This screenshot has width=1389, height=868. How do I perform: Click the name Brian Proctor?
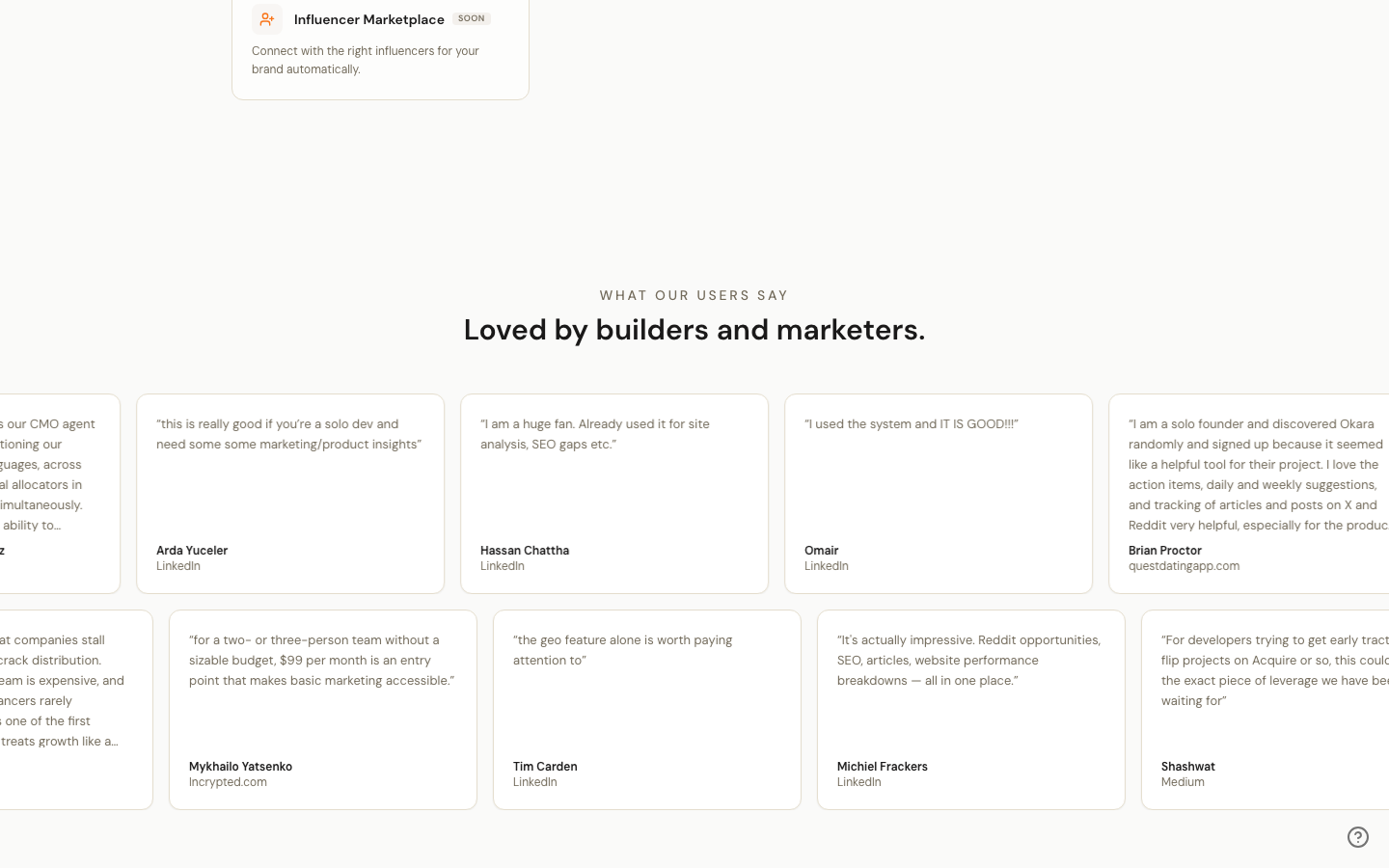(1165, 551)
